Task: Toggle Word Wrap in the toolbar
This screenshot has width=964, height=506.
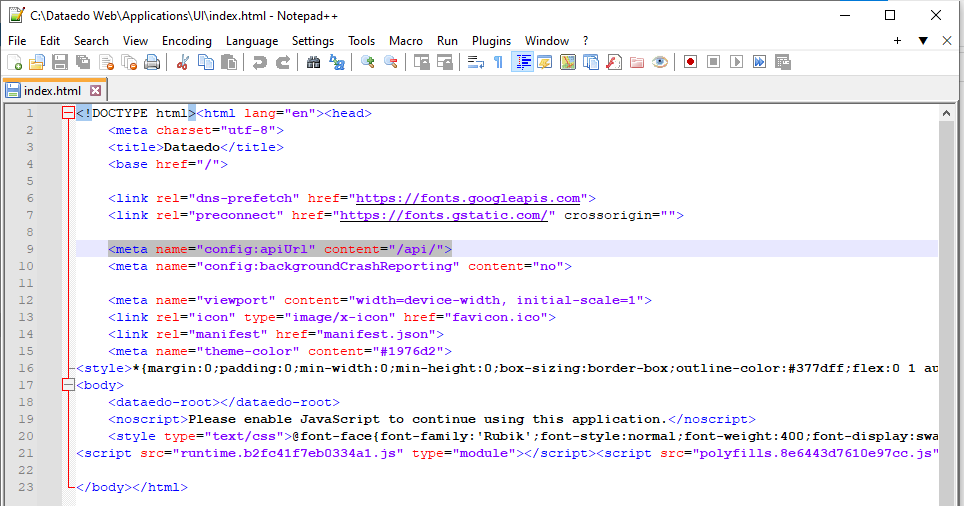Action: [x=475, y=62]
